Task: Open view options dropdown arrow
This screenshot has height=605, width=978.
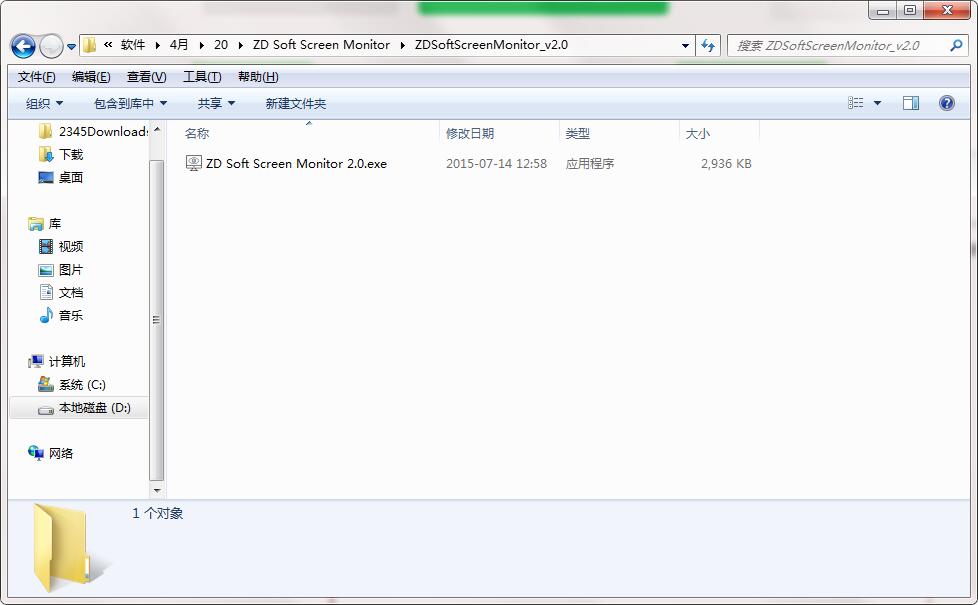Action: pos(877,104)
